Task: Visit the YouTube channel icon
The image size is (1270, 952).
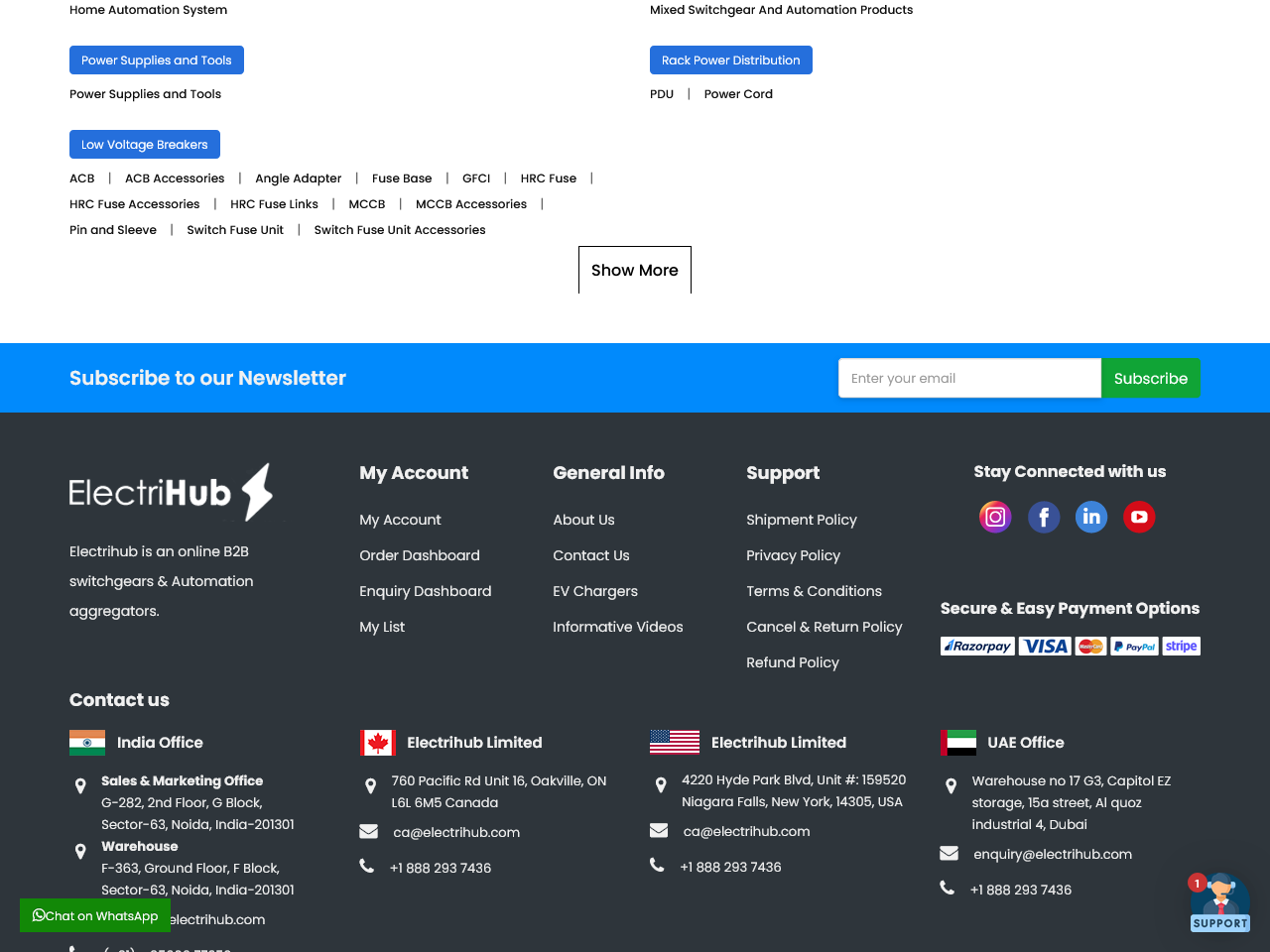Action: pyautogui.click(x=1139, y=517)
